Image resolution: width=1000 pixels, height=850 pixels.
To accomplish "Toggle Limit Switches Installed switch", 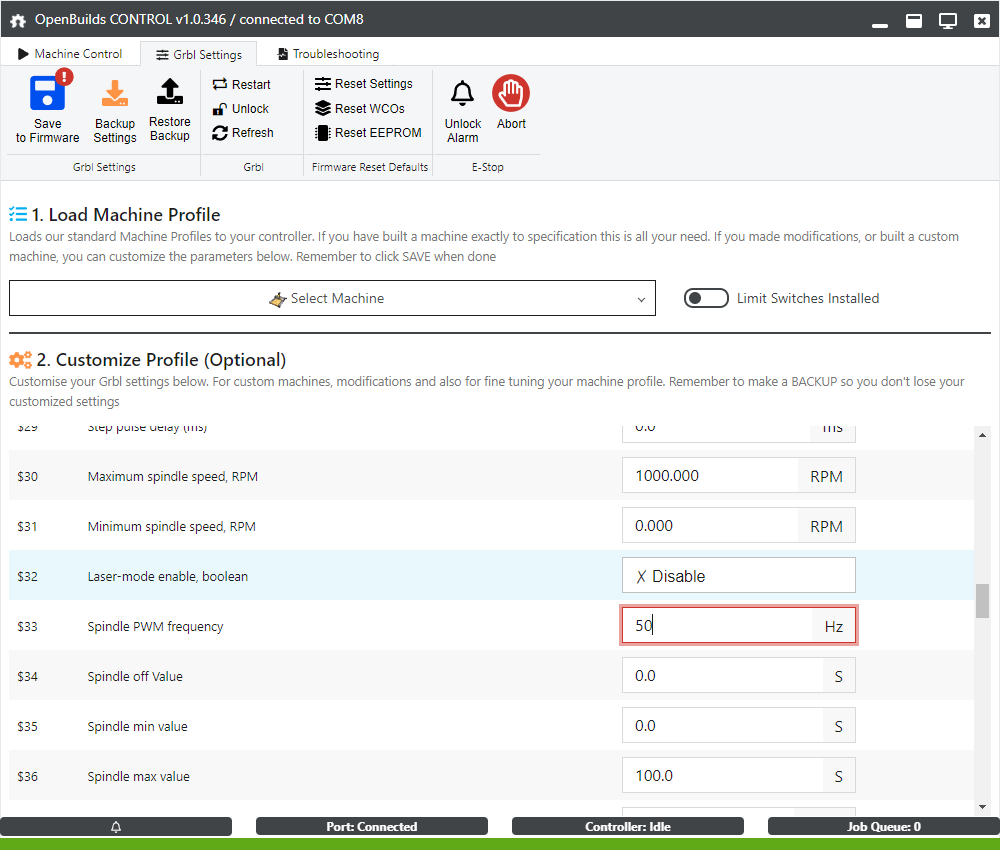I will pyautogui.click(x=706, y=298).
